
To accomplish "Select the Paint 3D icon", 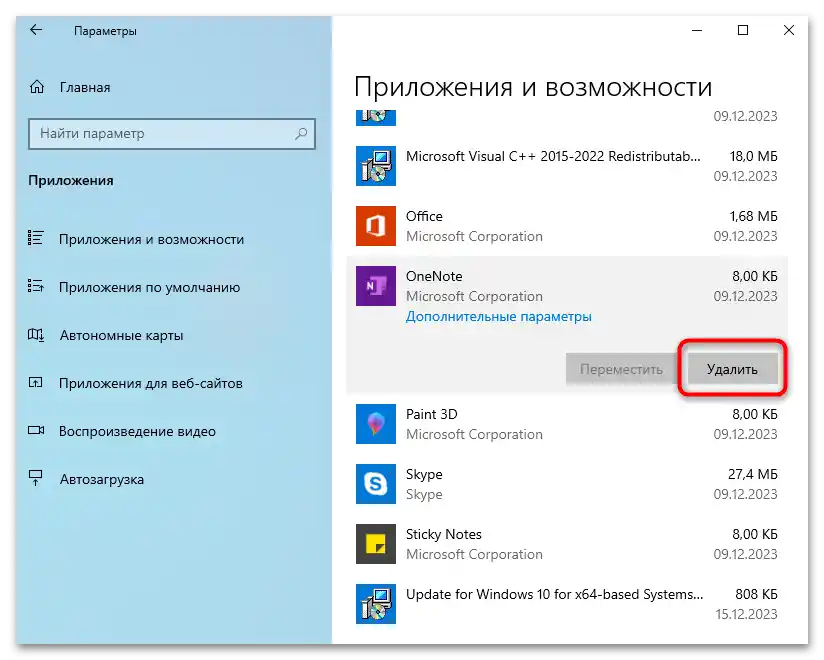I will 375,424.
